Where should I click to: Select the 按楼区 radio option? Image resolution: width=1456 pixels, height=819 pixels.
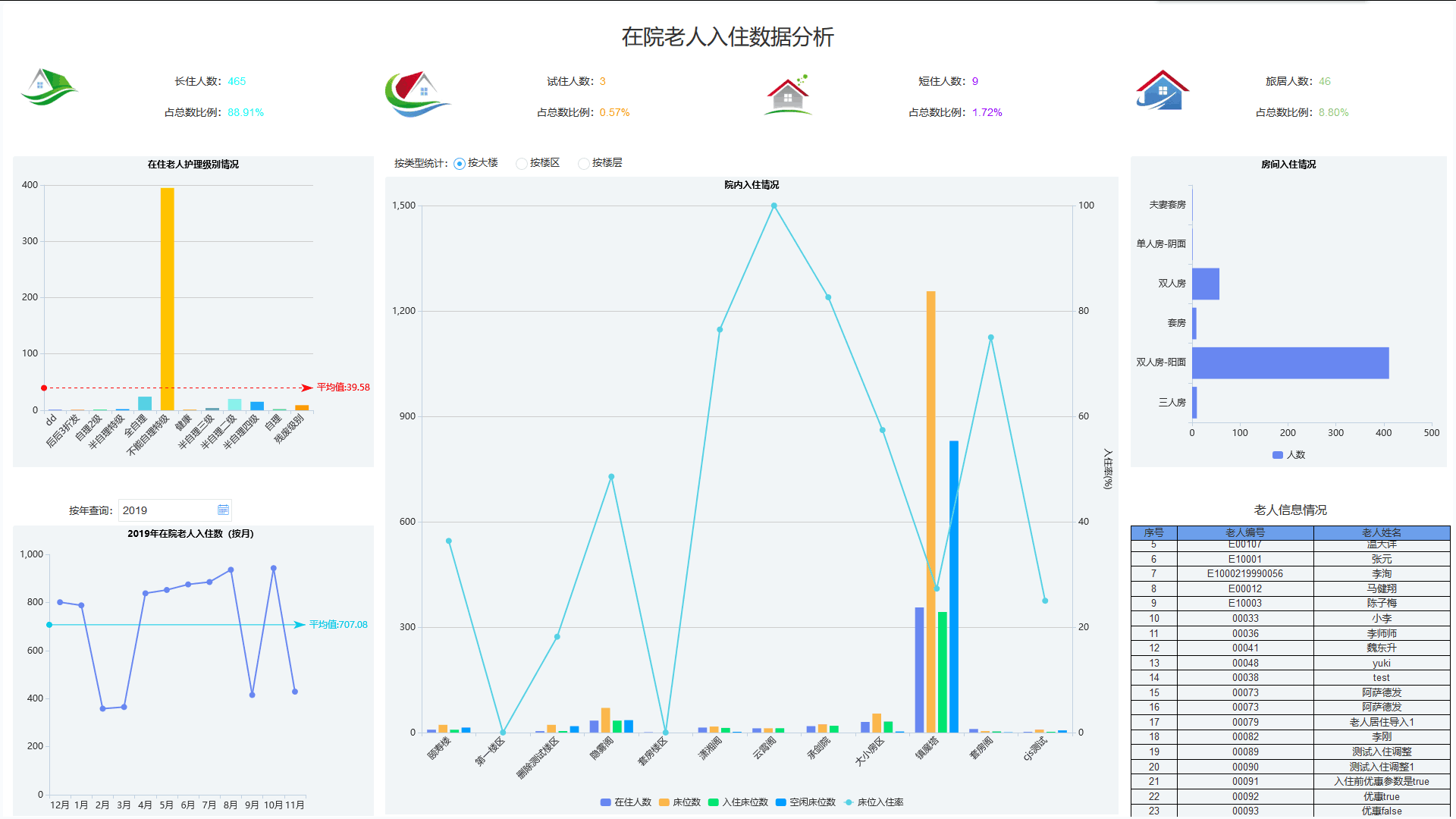pos(521,163)
